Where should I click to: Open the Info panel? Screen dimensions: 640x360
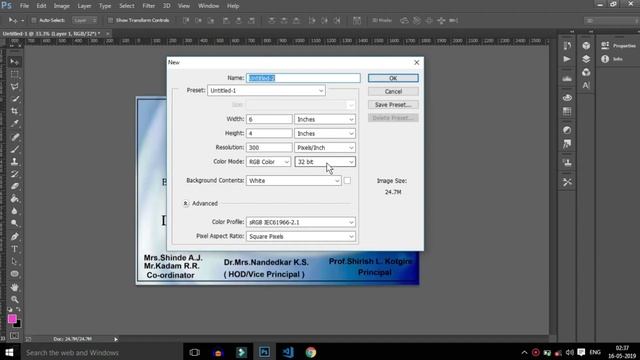611,59
